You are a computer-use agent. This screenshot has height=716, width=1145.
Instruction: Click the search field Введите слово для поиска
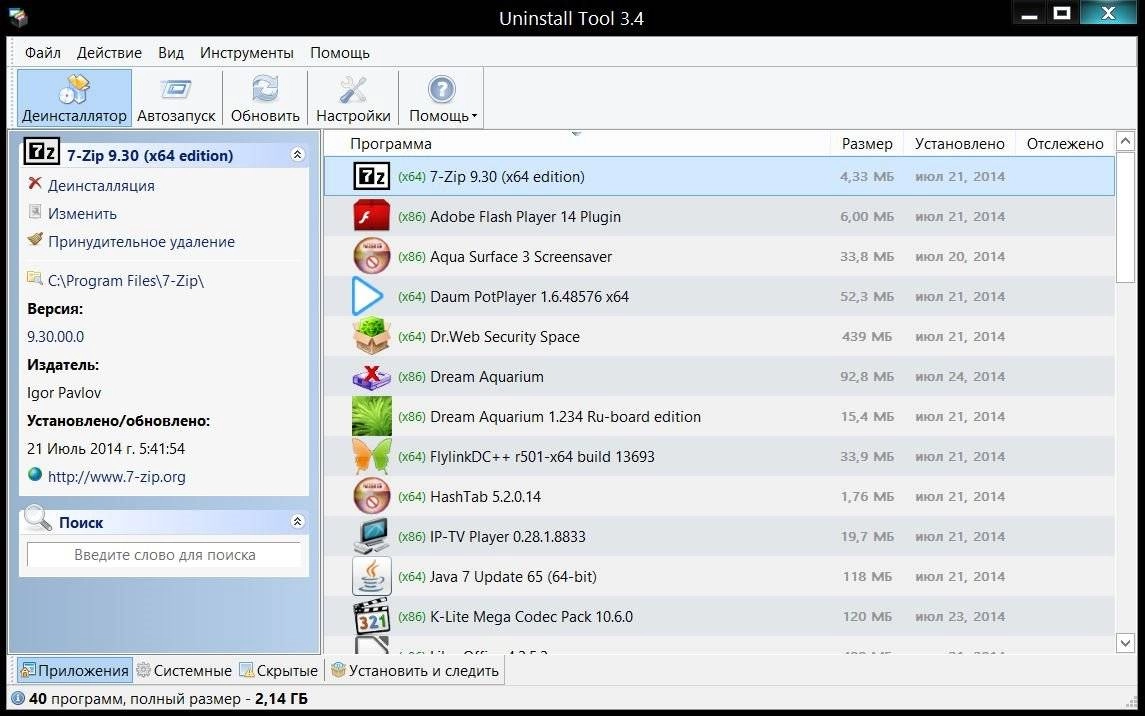coord(164,555)
